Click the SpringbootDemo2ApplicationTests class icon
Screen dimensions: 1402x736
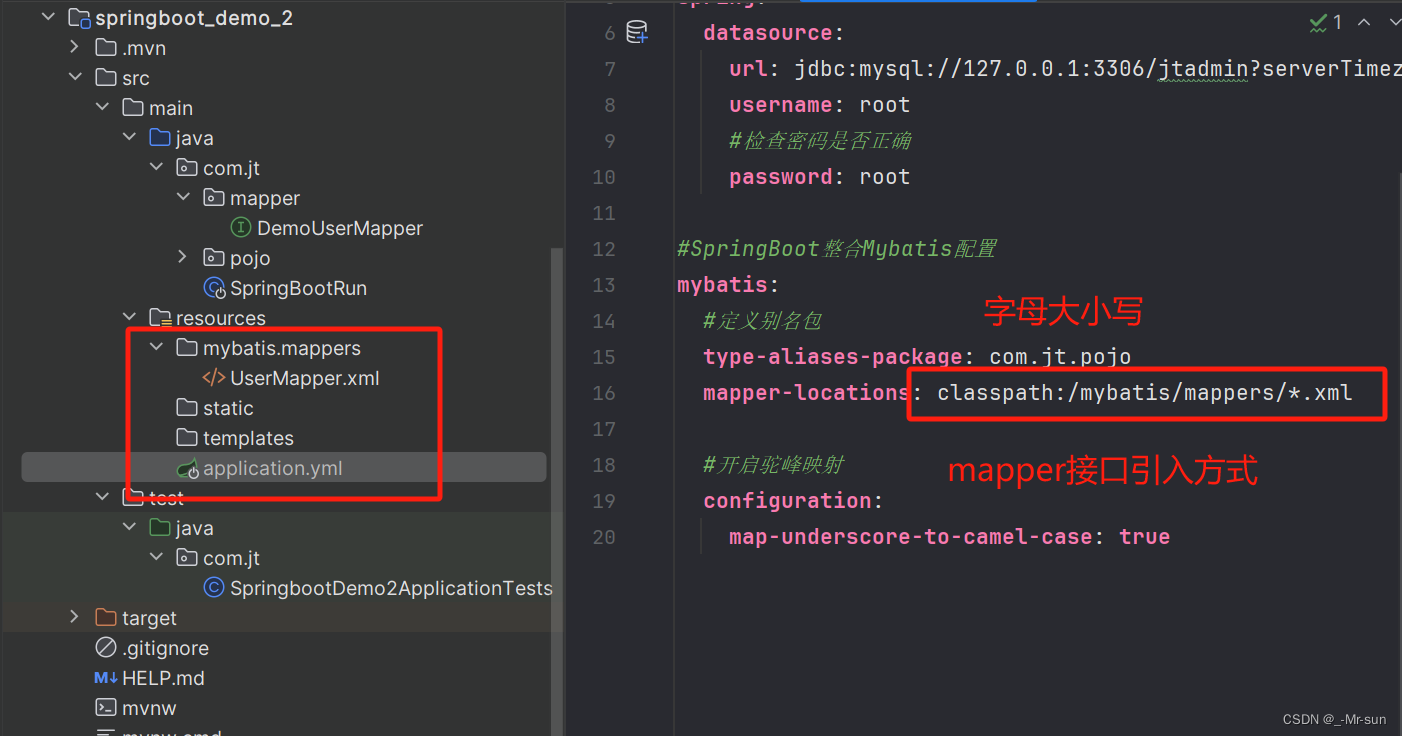(x=214, y=588)
